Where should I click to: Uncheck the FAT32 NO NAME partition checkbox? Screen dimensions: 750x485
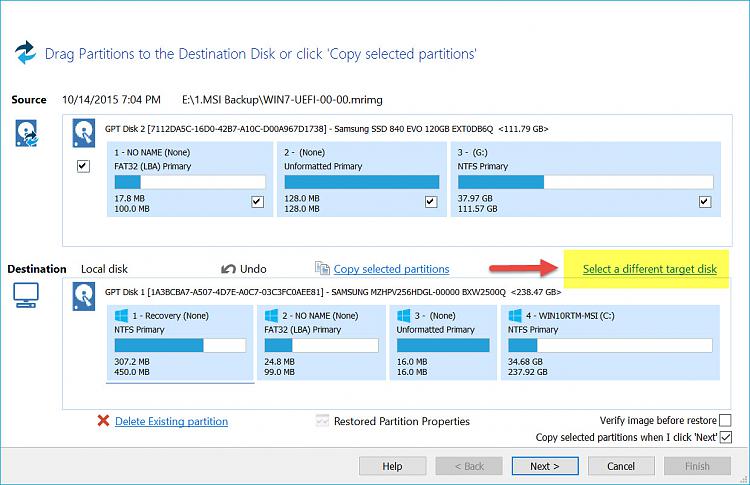[x=258, y=202]
